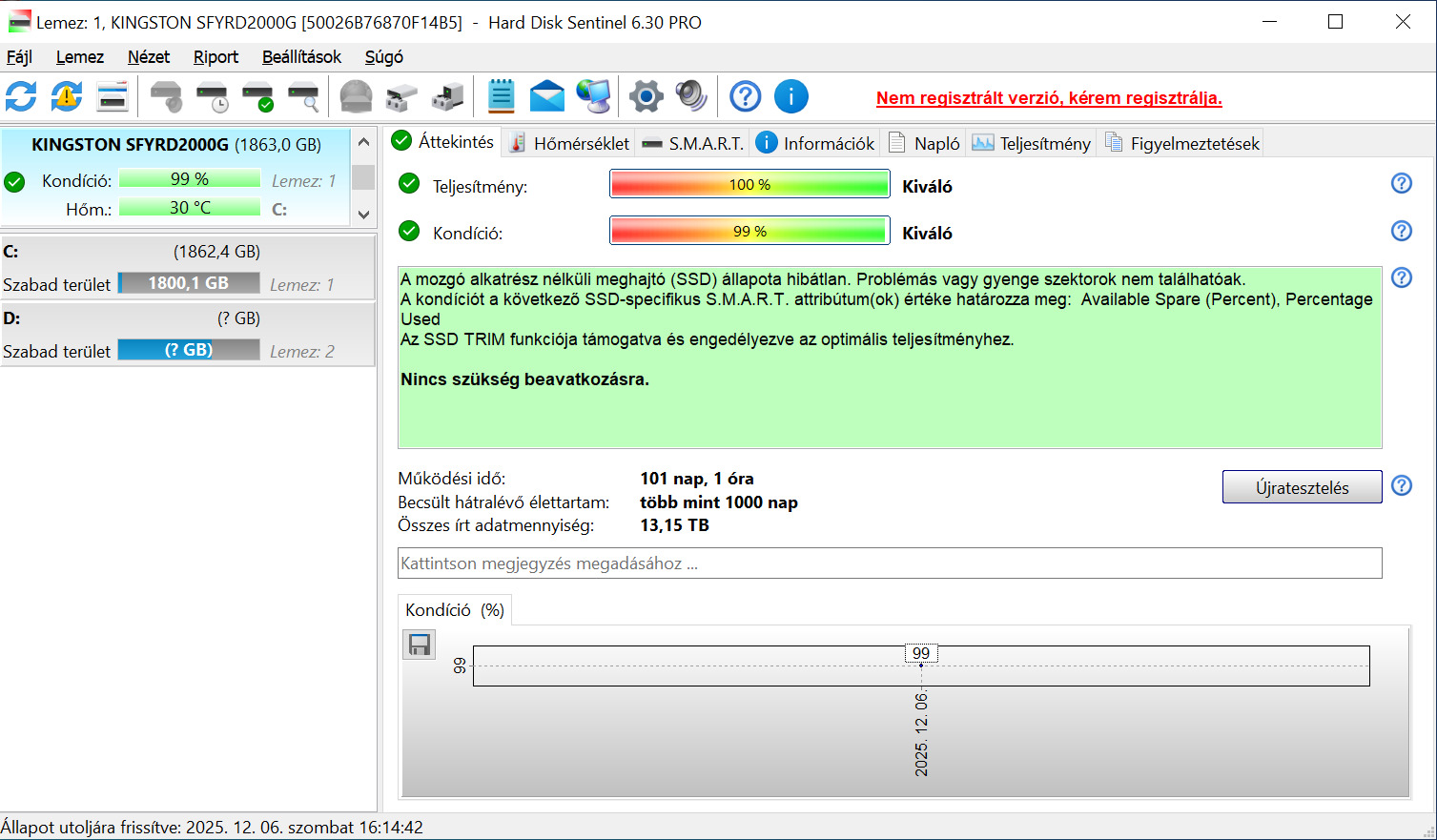Select the KINGSTON SFYRD2000G disk entry

[175, 177]
